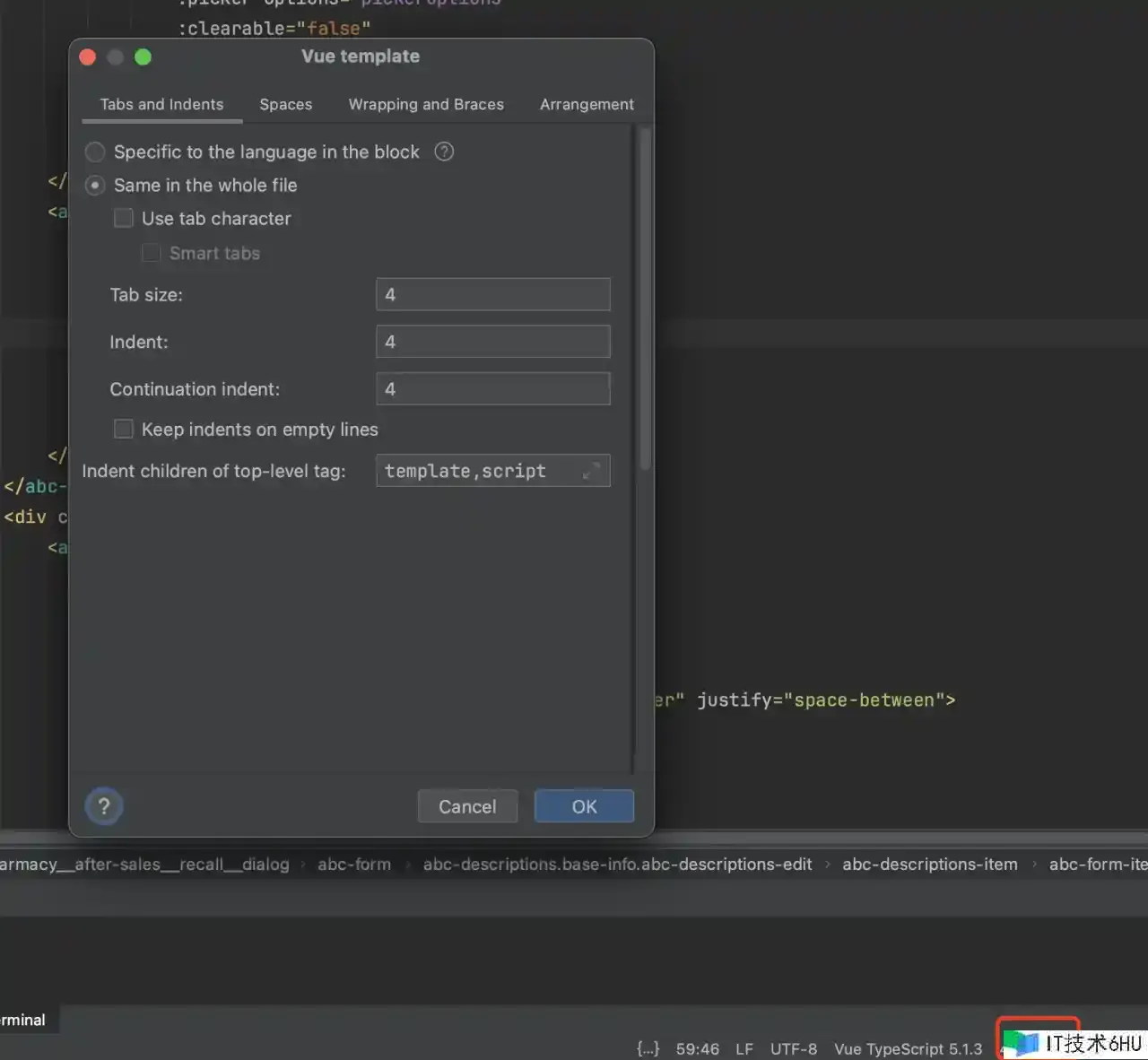
Task: Enable 'Keep indents on empty lines'
Action: pyautogui.click(x=124, y=430)
